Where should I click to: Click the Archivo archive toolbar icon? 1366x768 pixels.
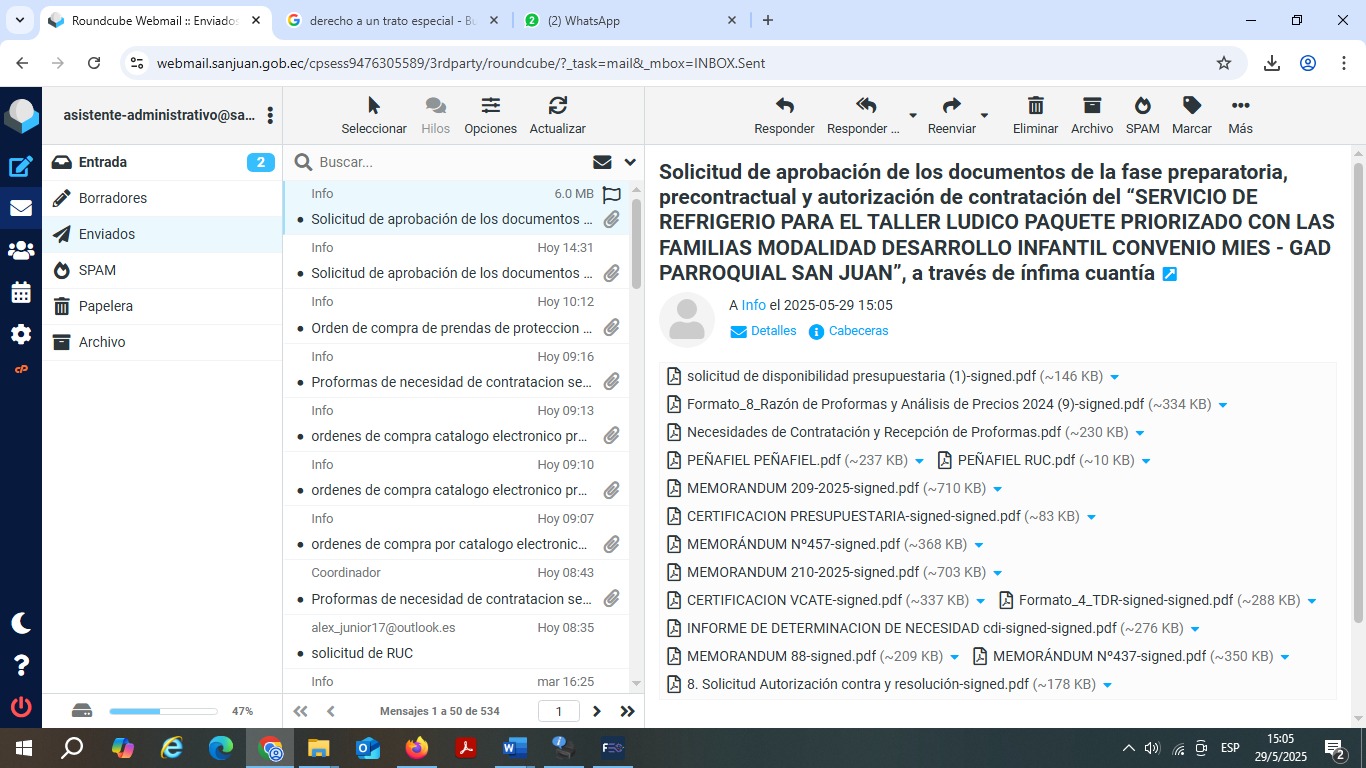point(1091,106)
